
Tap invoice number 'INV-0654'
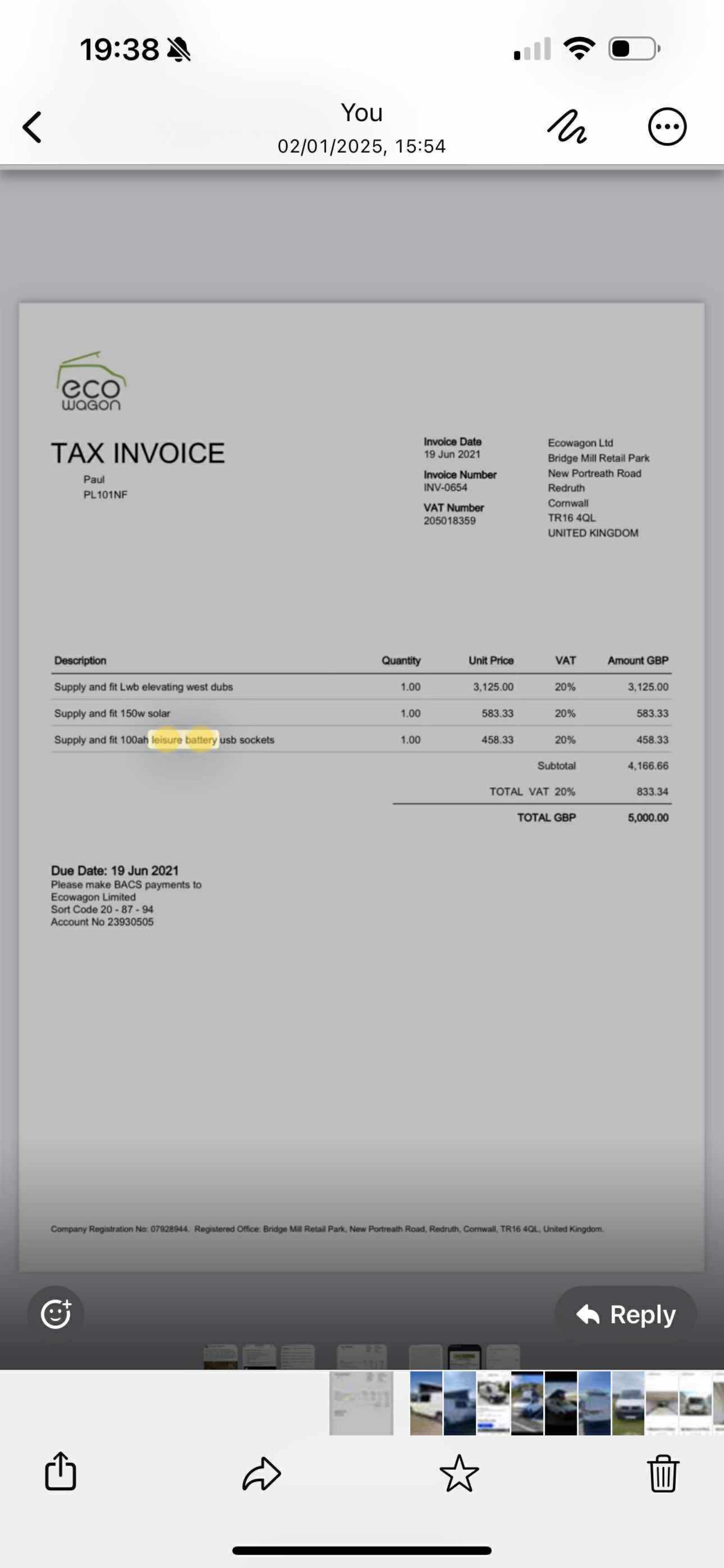[445, 488]
